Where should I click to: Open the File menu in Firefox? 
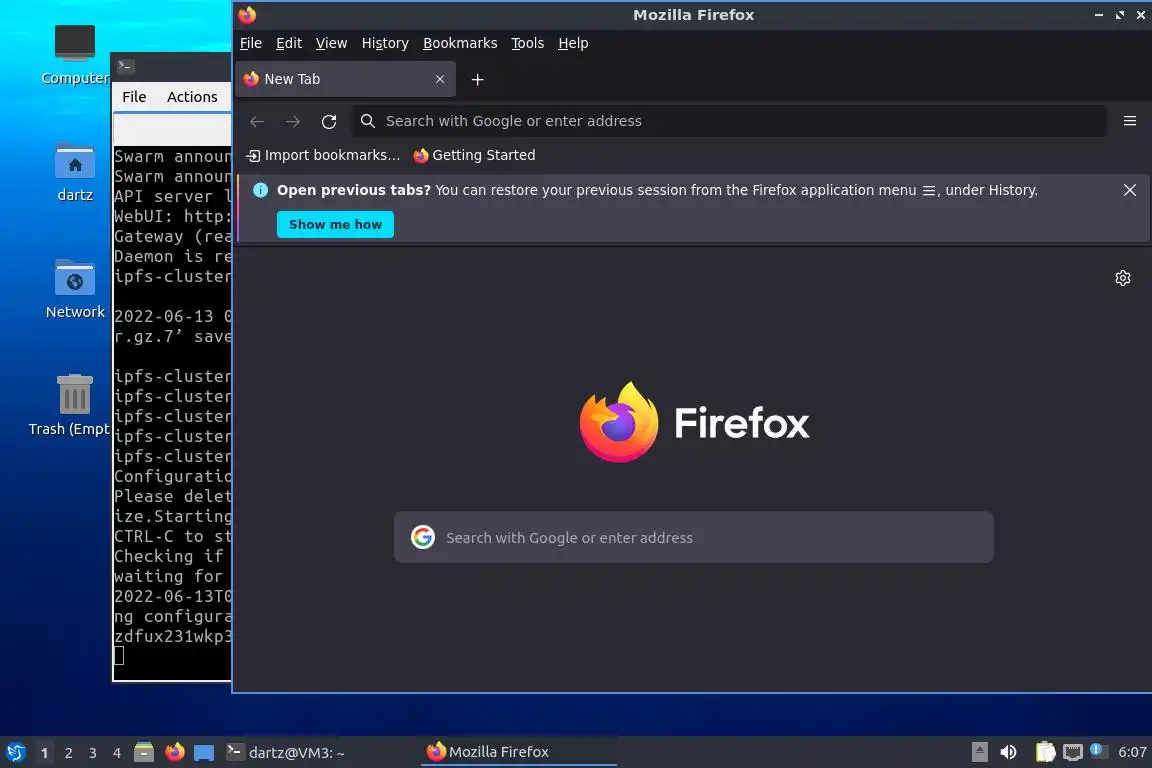pyautogui.click(x=251, y=43)
